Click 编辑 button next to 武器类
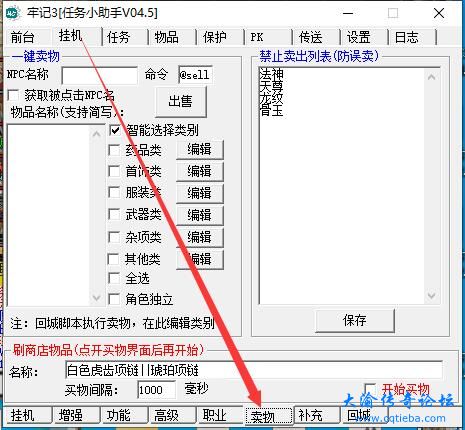The height and width of the screenshot is (430, 465). [x=200, y=215]
